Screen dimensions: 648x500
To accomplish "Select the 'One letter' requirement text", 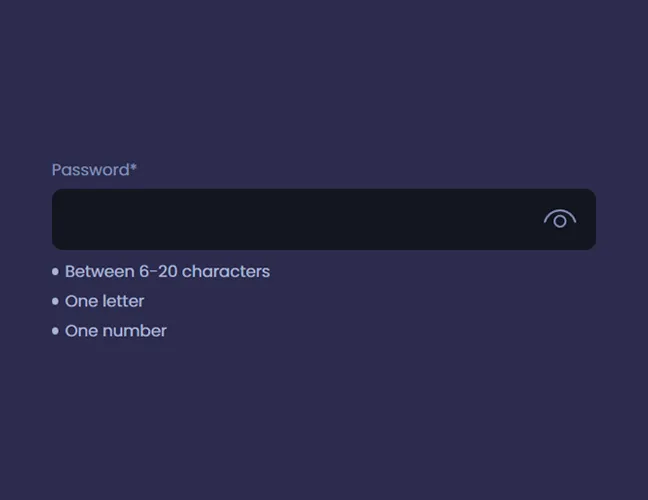I will tap(104, 301).
